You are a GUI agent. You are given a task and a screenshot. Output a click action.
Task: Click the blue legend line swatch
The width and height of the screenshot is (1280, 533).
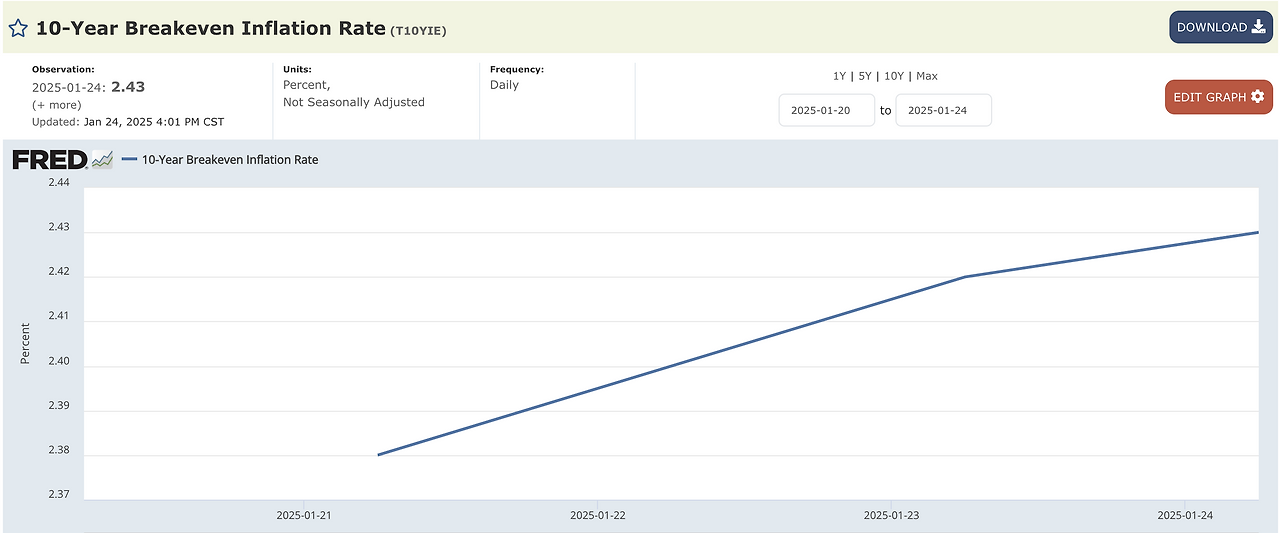tap(129, 159)
